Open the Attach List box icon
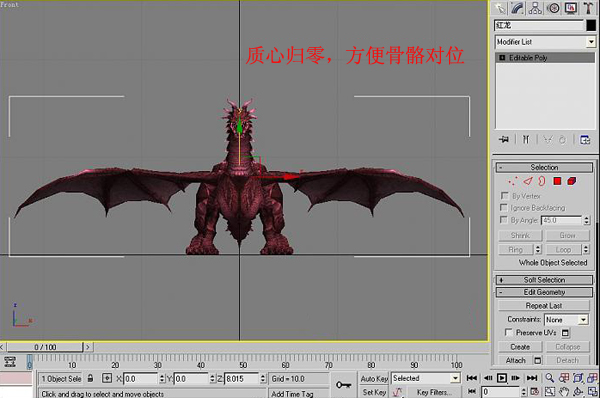600x398 pixels. [538, 360]
